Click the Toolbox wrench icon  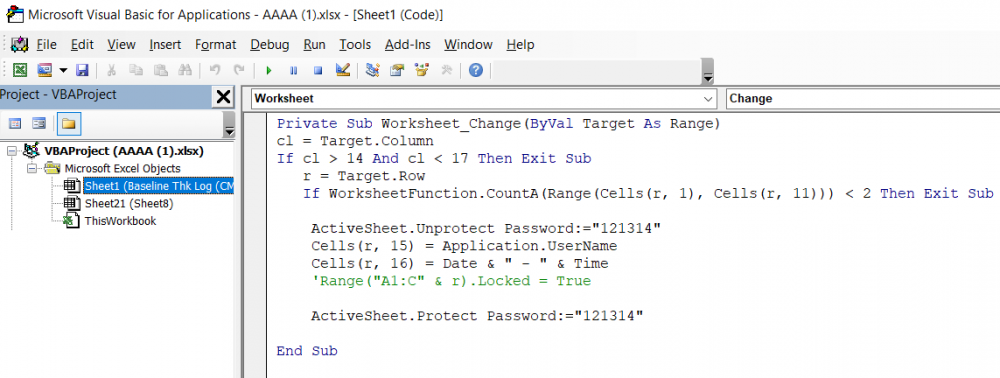pos(446,70)
